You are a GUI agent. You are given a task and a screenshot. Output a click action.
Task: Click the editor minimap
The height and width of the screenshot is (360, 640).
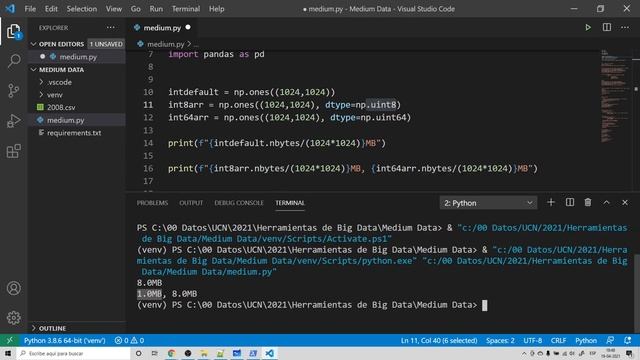pos(615,97)
